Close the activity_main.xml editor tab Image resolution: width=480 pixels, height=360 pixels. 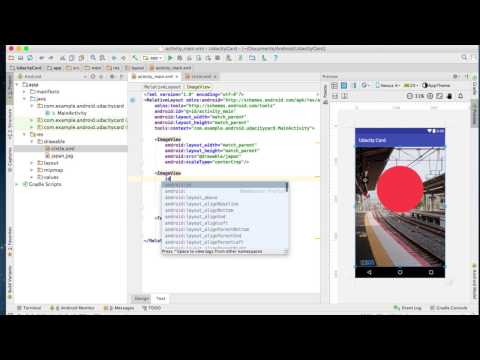177,77
